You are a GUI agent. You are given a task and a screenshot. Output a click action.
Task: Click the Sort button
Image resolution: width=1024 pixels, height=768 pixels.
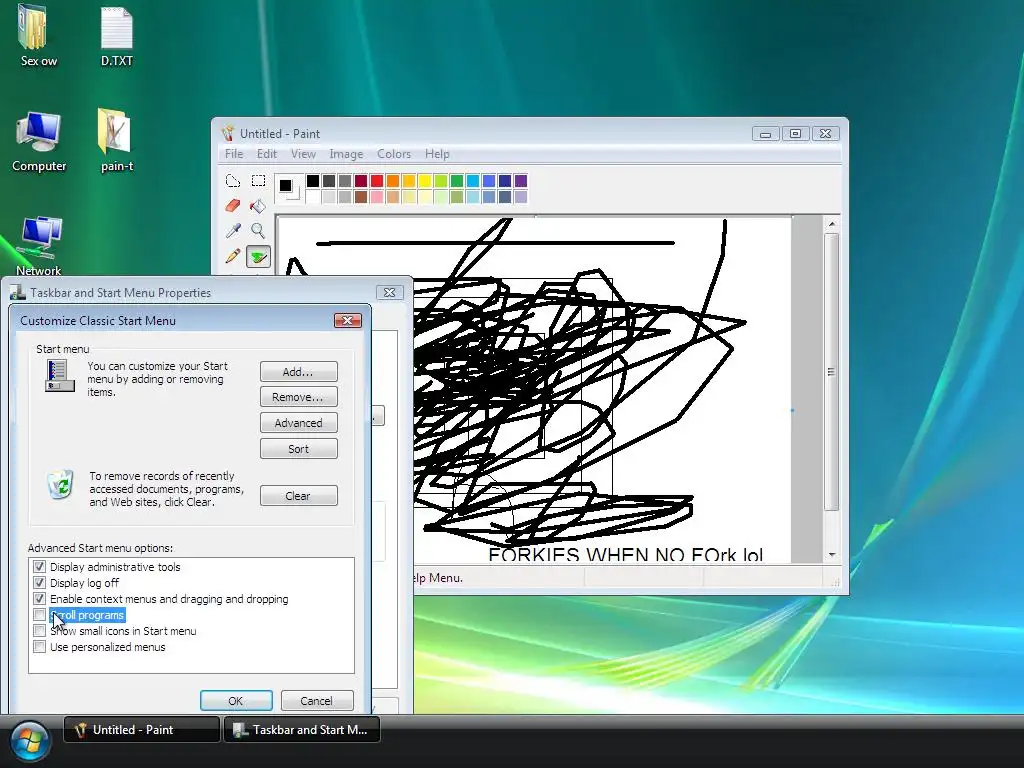tap(298, 449)
